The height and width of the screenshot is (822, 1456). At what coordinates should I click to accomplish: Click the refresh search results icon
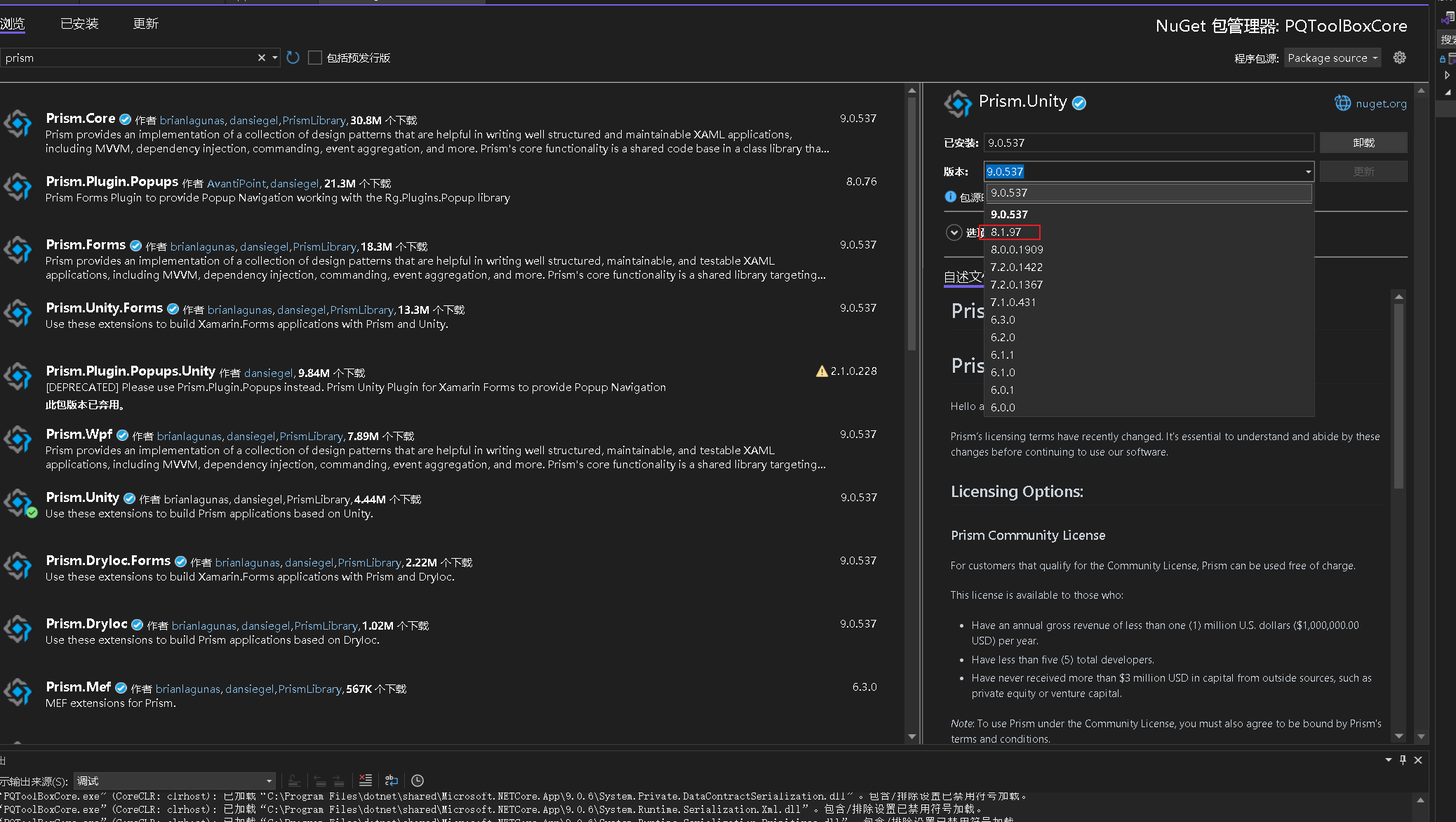293,58
